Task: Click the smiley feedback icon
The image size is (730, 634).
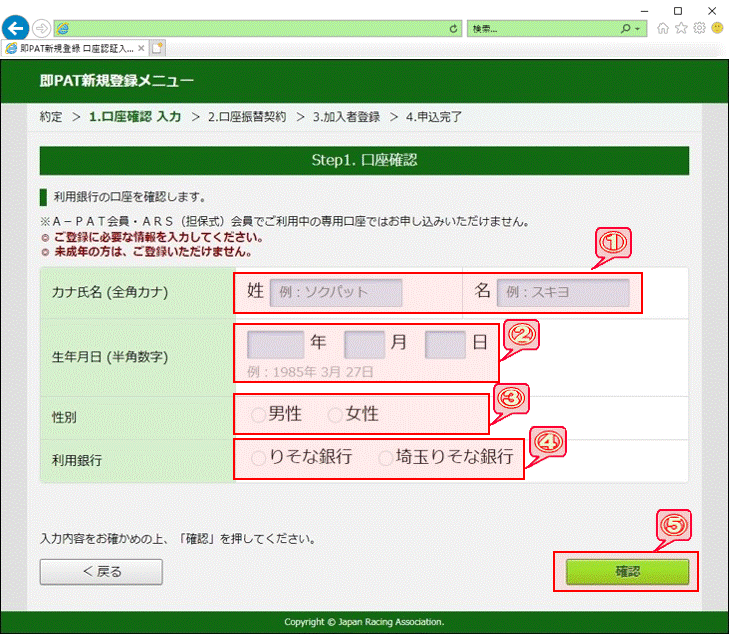Action: 717,28
